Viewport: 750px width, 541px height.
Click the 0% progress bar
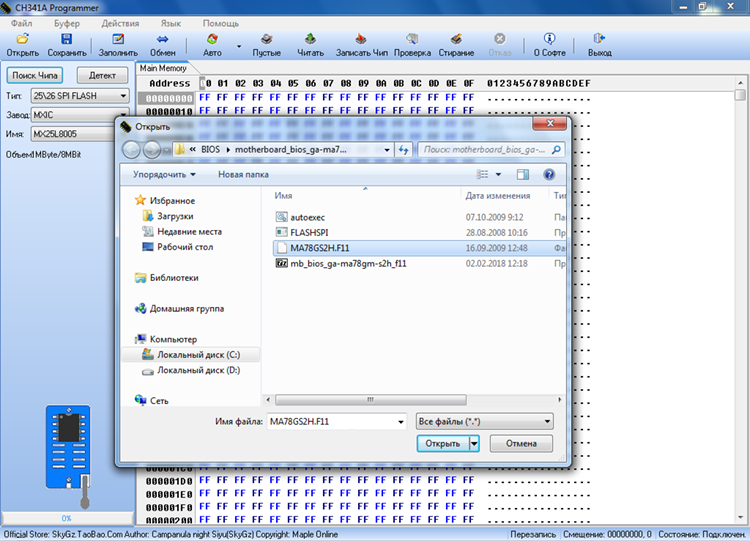(x=67, y=518)
